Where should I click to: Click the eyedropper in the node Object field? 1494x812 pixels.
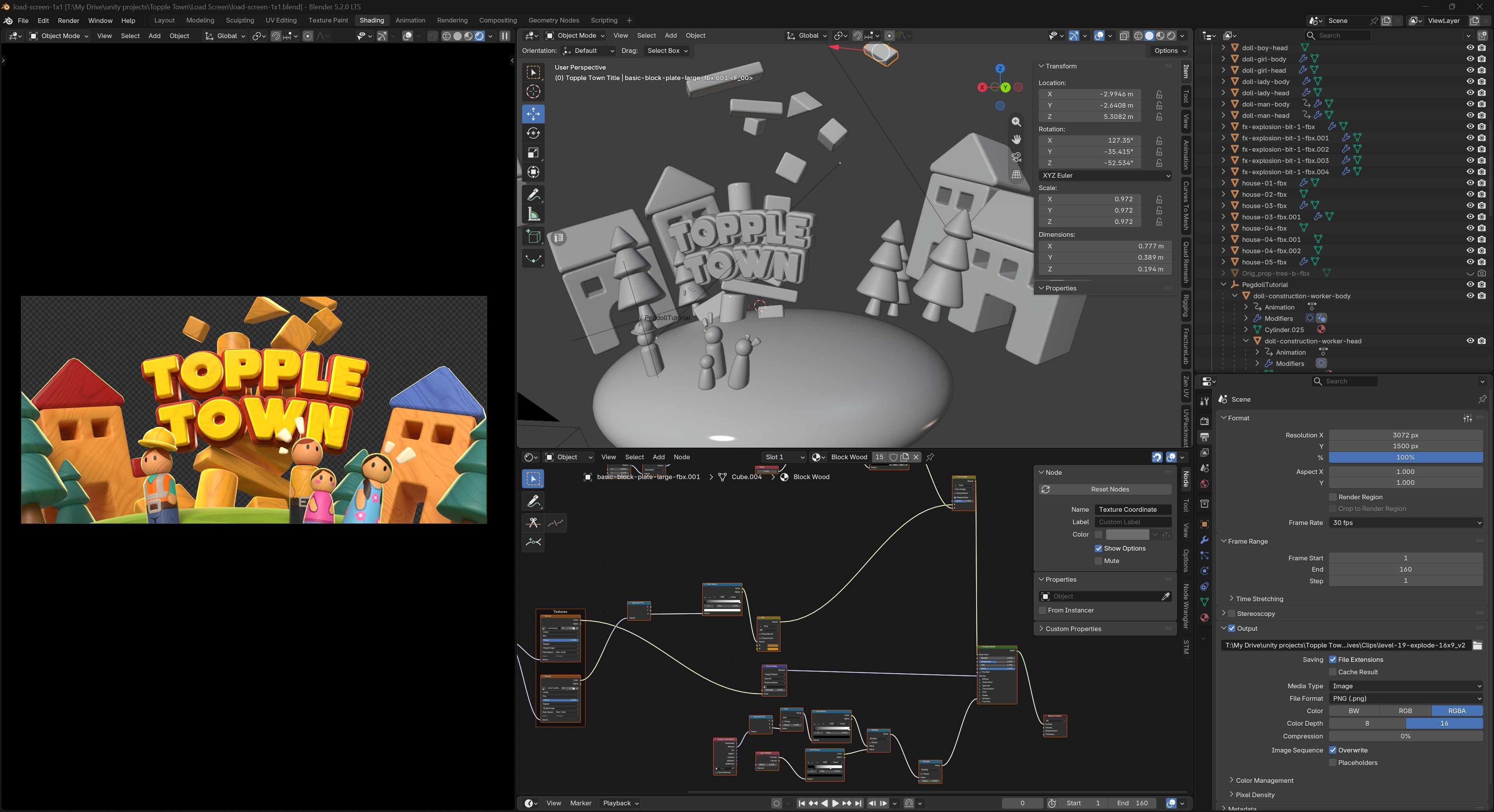tap(1165, 596)
